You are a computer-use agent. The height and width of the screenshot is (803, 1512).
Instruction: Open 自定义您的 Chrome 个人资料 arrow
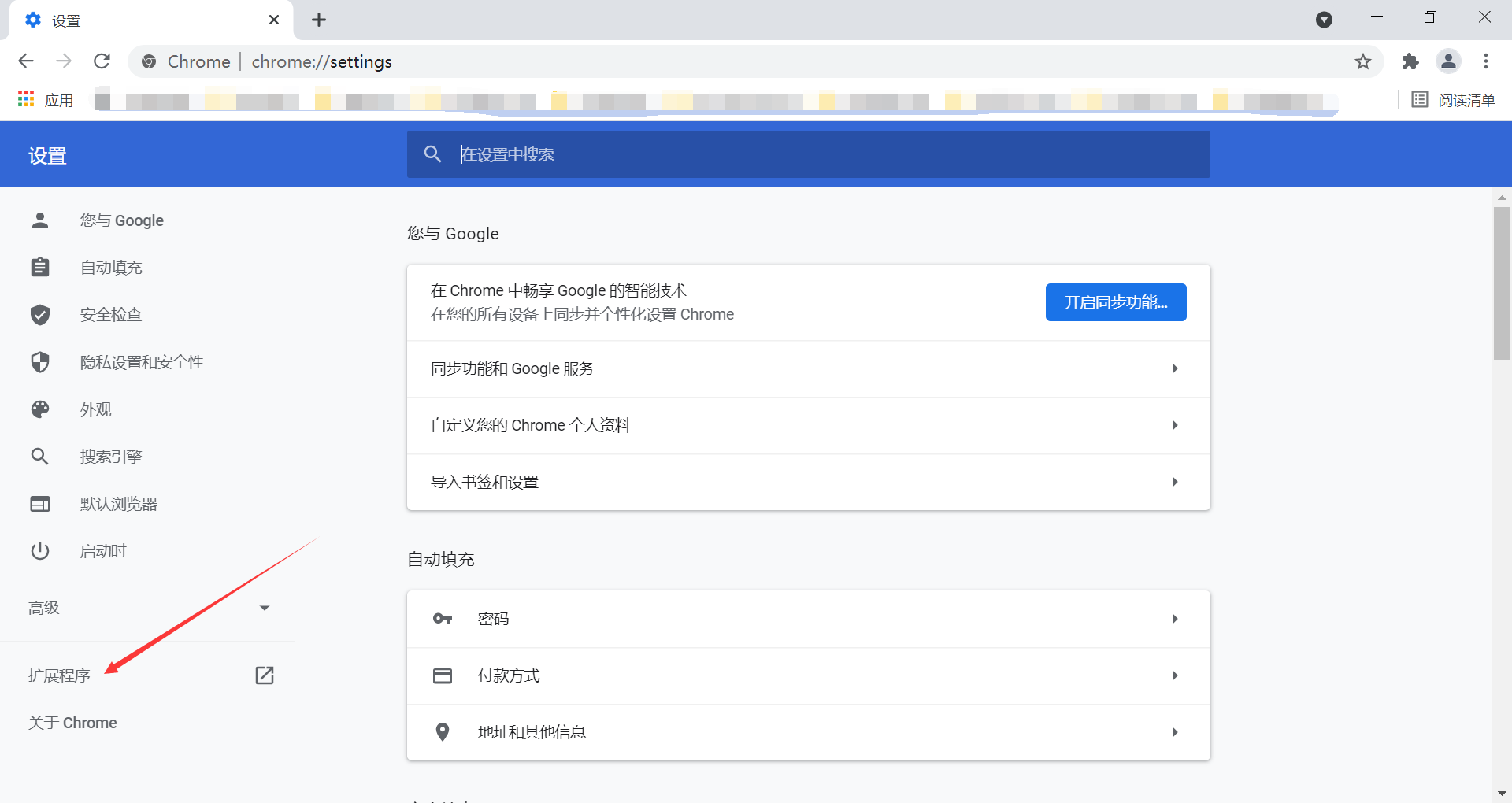coord(1175,425)
